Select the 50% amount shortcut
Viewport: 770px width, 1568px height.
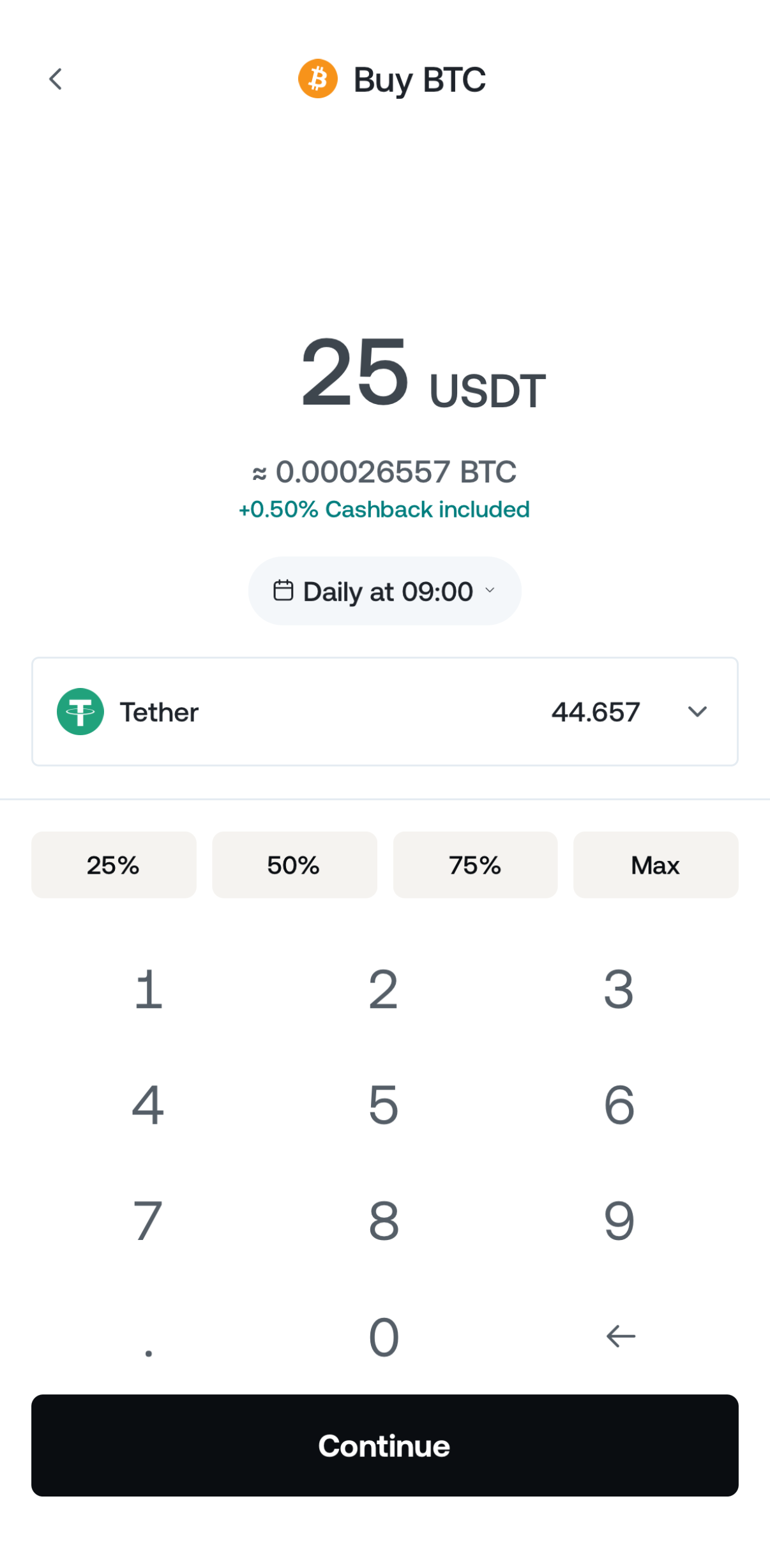(294, 865)
